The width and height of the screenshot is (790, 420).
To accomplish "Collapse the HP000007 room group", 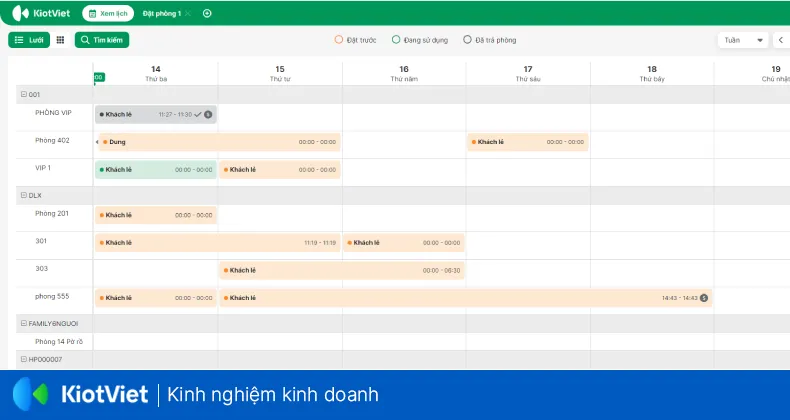I will [x=24, y=359].
